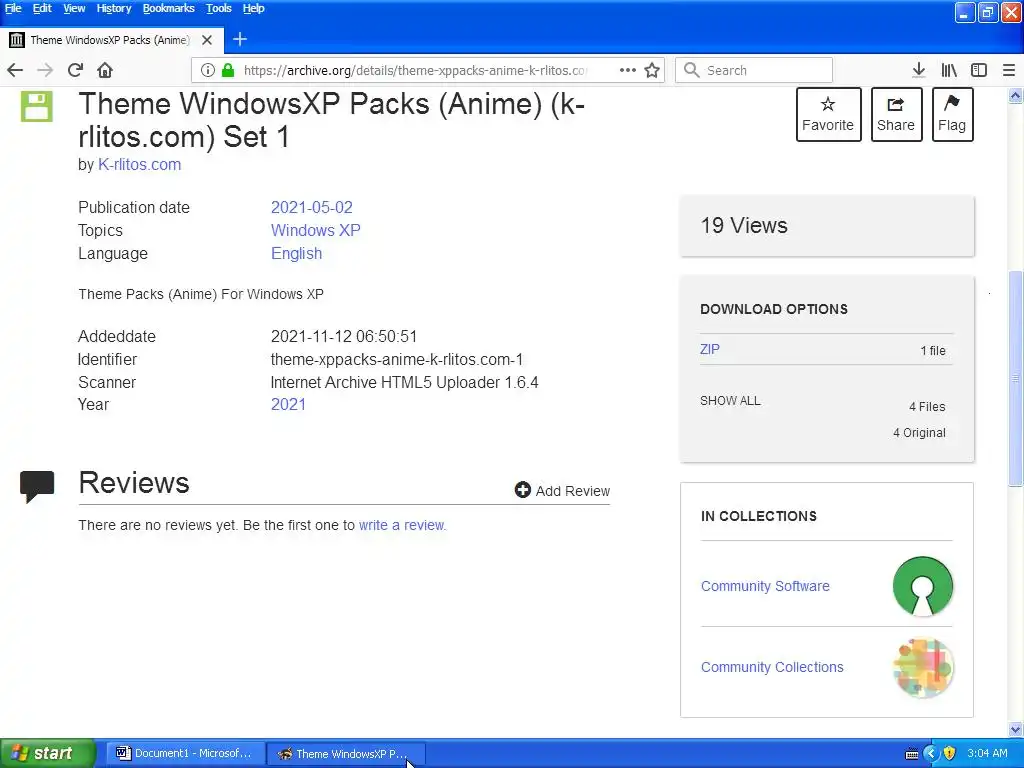The image size is (1024, 768).
Task: Click the keyboard icon in system tray
Action: click(x=912, y=754)
